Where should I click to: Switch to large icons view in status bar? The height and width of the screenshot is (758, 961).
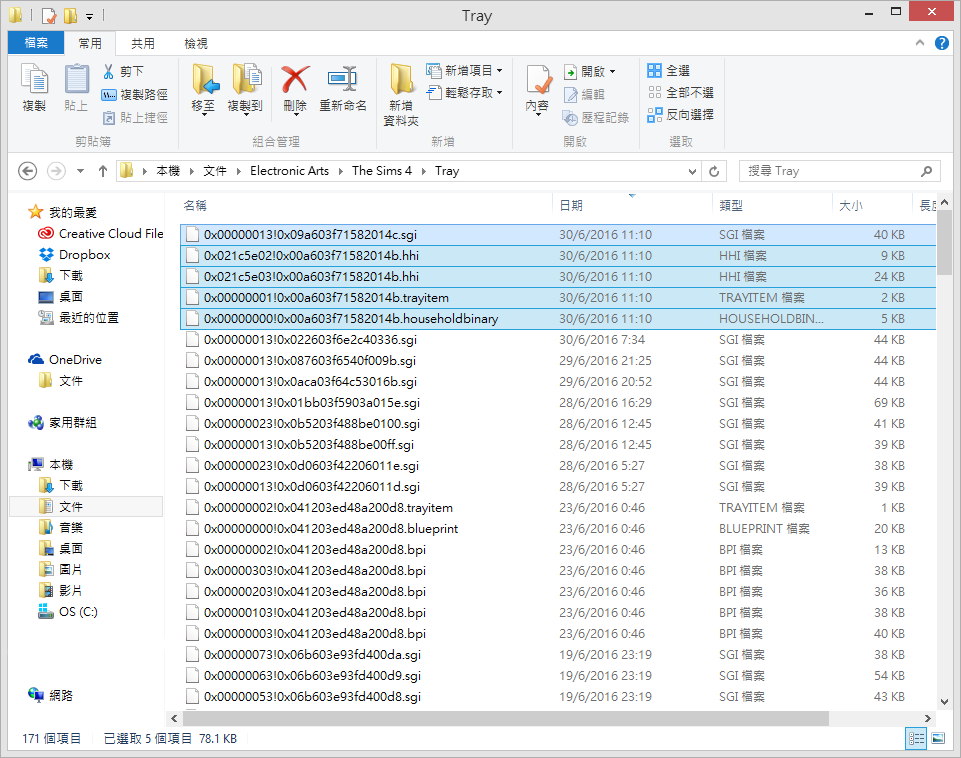coord(938,738)
